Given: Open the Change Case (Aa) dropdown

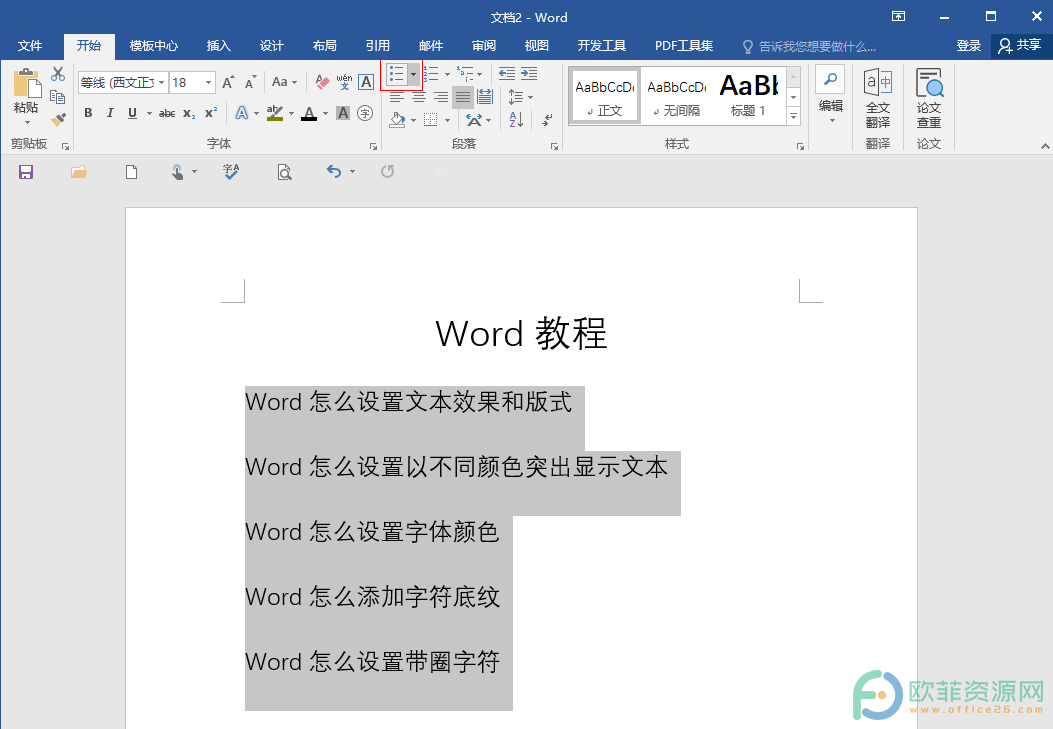Looking at the screenshot, I should click(x=285, y=82).
